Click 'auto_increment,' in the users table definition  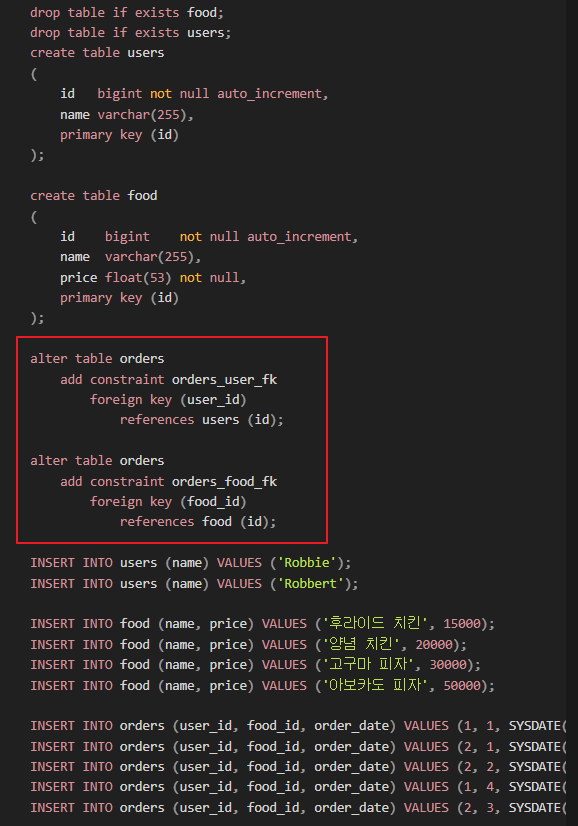click(272, 94)
